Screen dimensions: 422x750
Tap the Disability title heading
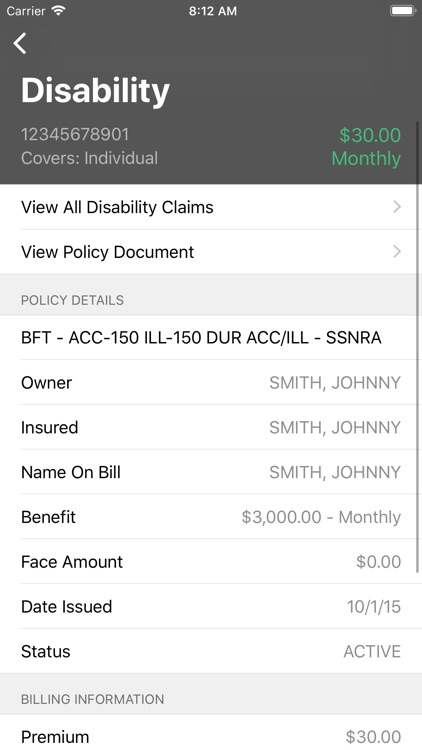pos(95,91)
